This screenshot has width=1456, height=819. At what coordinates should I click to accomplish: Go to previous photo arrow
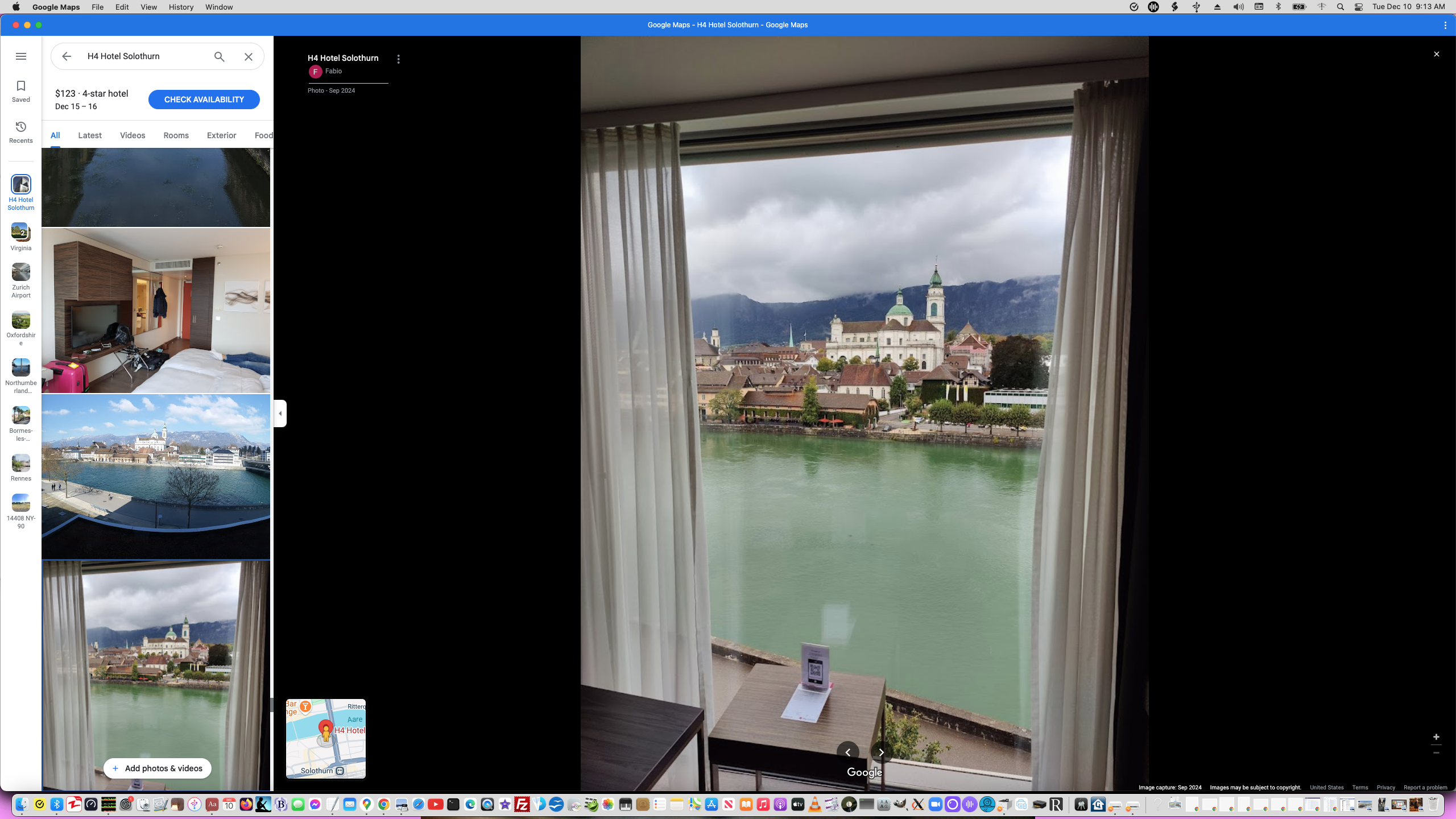click(847, 752)
